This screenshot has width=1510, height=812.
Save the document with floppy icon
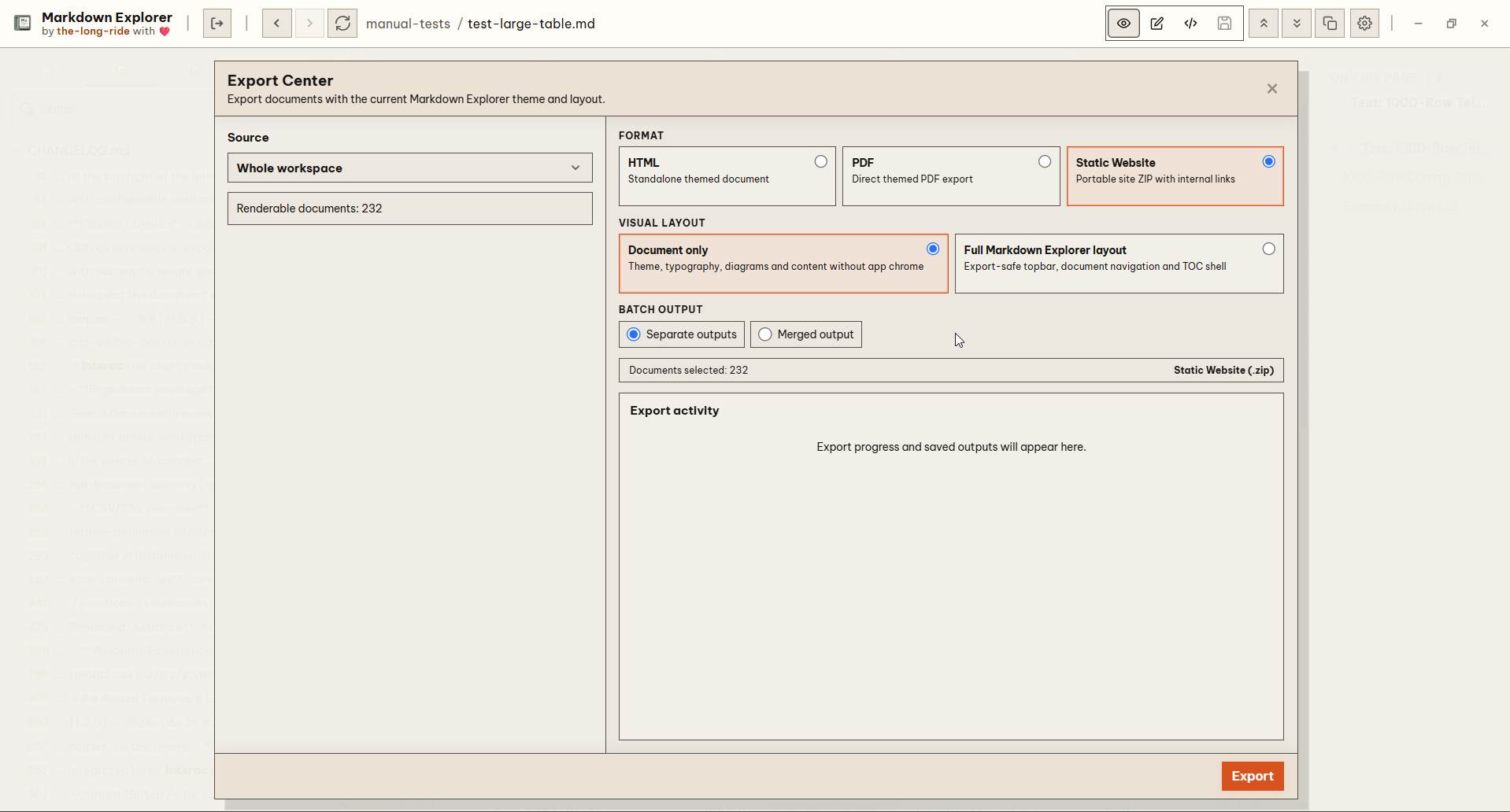(1224, 24)
